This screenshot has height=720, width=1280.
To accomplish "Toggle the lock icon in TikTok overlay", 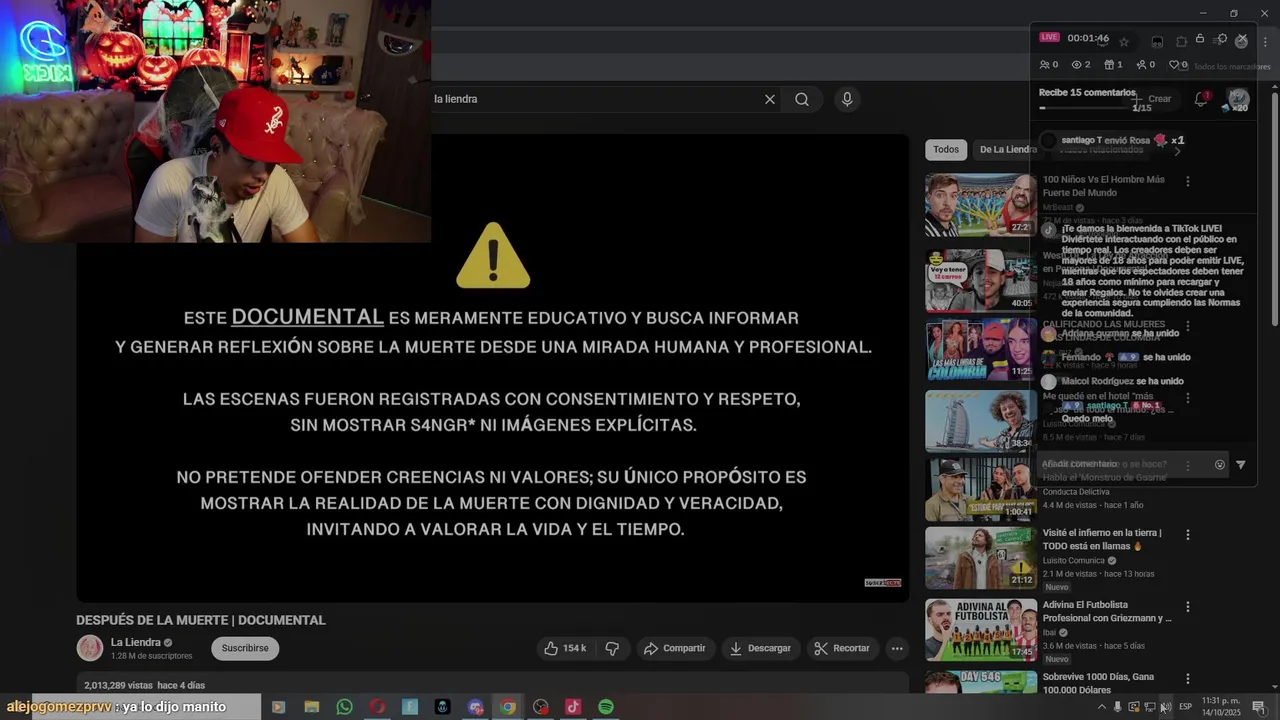I will [x=1200, y=39].
